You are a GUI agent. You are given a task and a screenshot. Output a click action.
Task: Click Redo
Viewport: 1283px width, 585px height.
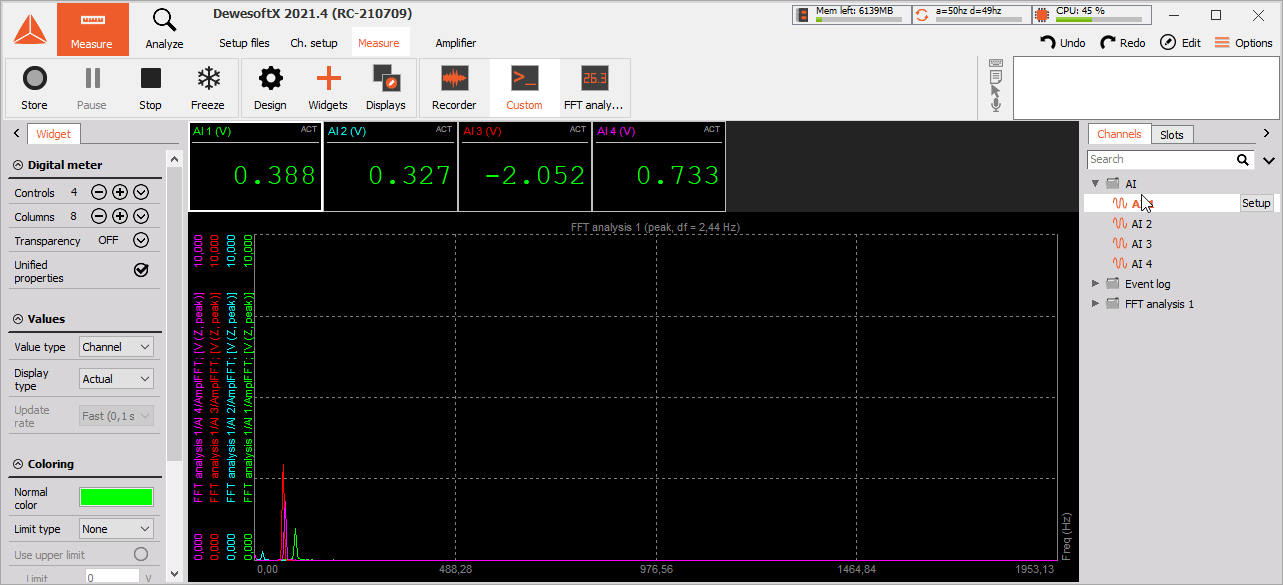(x=1123, y=43)
